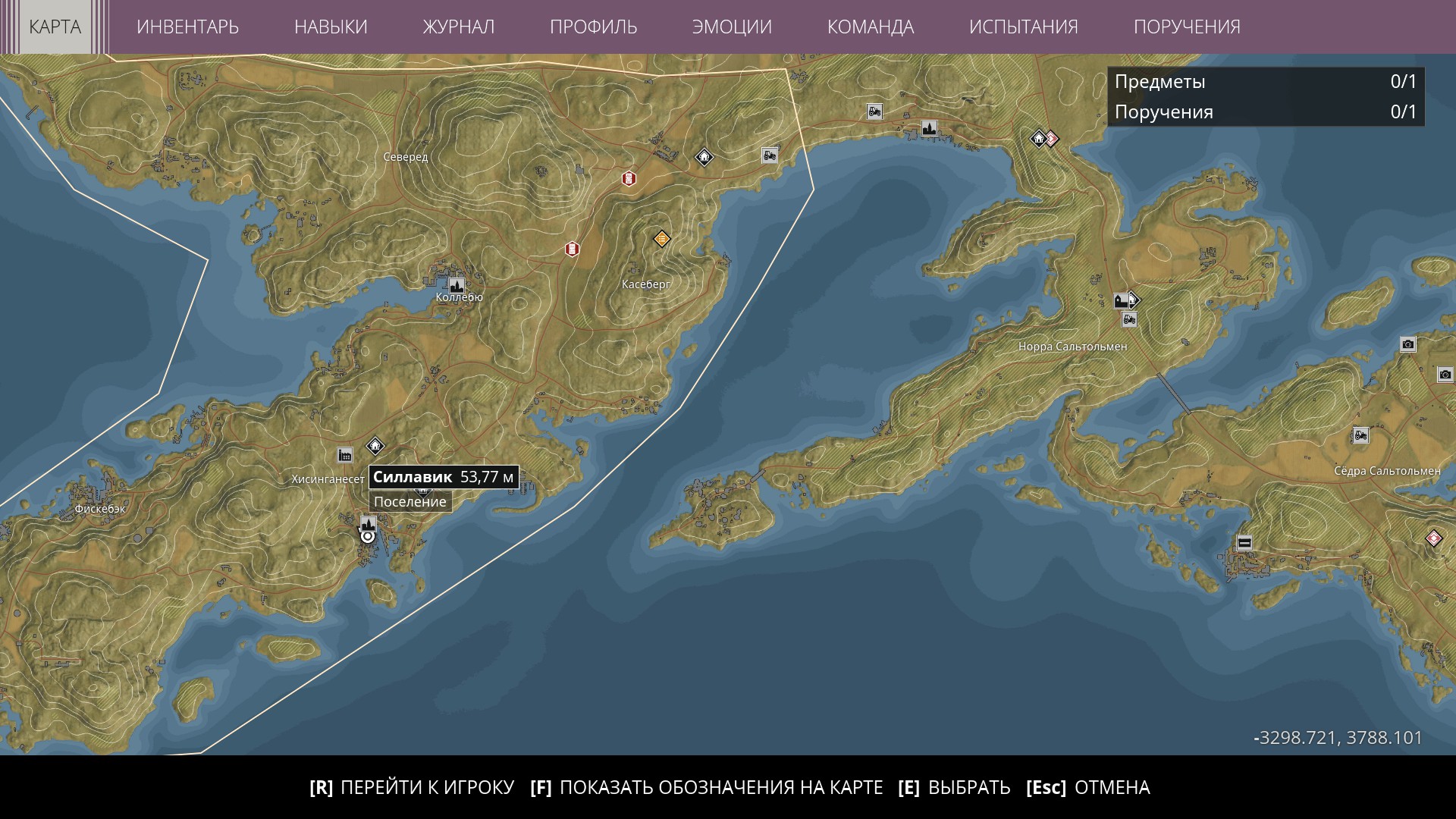Click the Силлавик 53,77 м tooltip

point(444,477)
